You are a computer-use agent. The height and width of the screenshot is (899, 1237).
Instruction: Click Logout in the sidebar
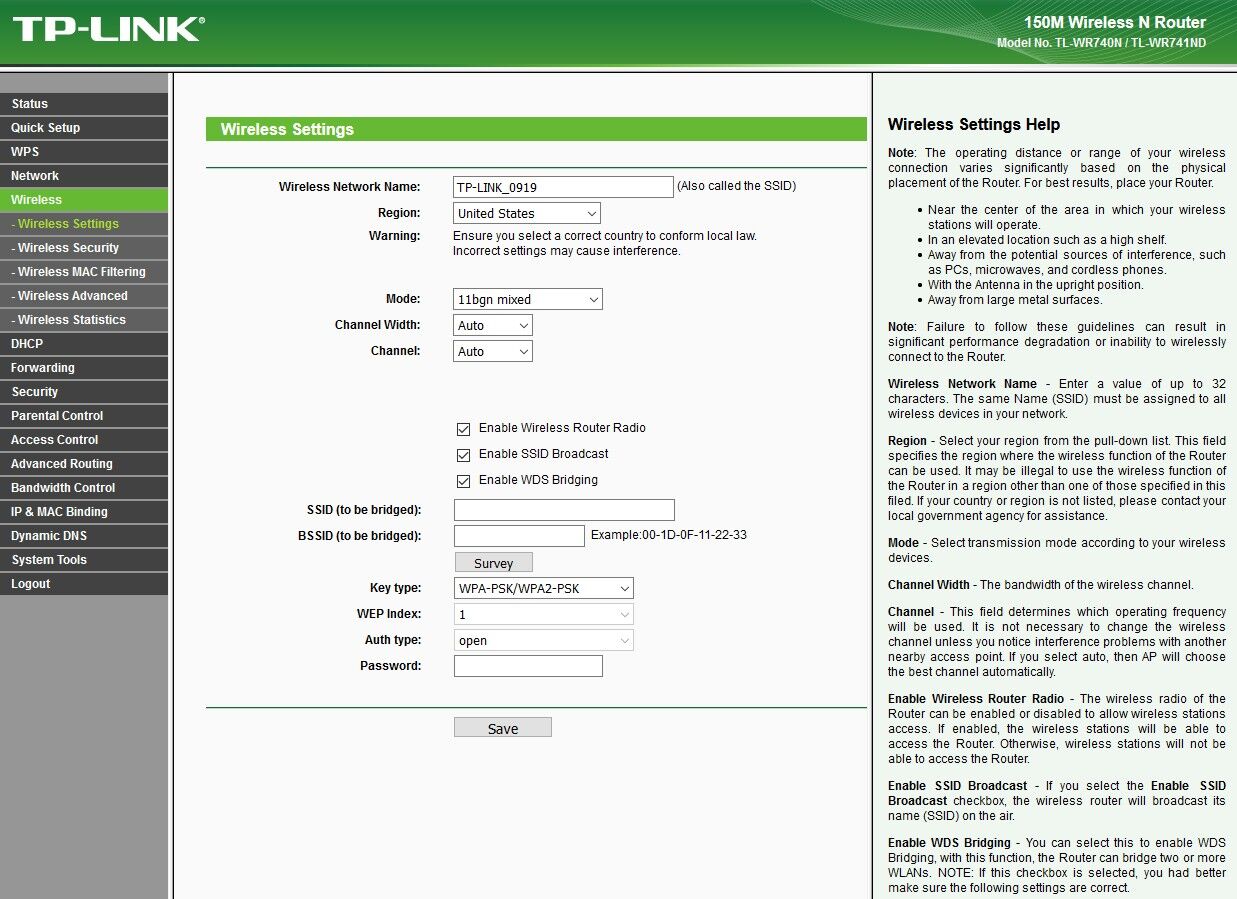84,584
